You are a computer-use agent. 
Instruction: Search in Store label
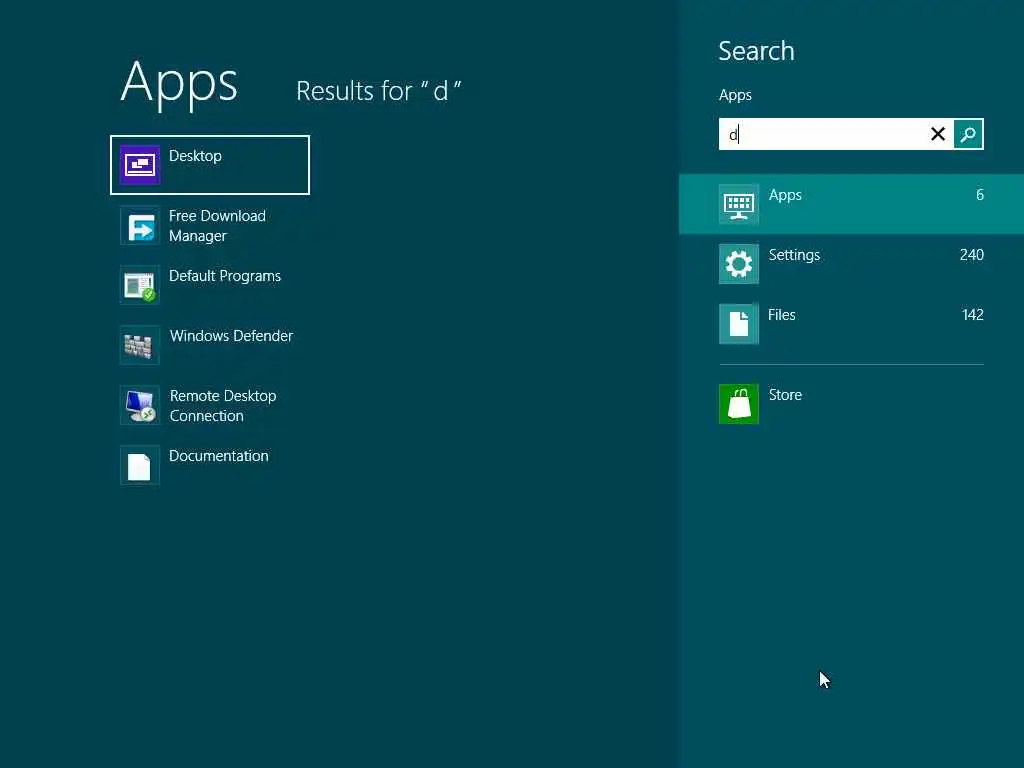click(785, 395)
